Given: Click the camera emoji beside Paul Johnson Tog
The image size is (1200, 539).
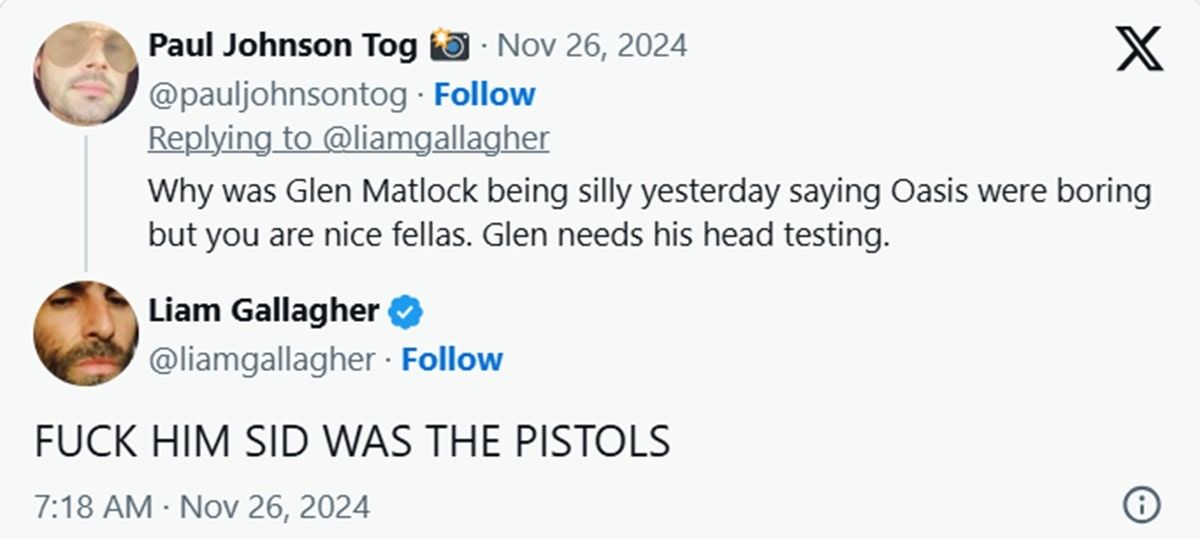Looking at the screenshot, I should click(450, 46).
